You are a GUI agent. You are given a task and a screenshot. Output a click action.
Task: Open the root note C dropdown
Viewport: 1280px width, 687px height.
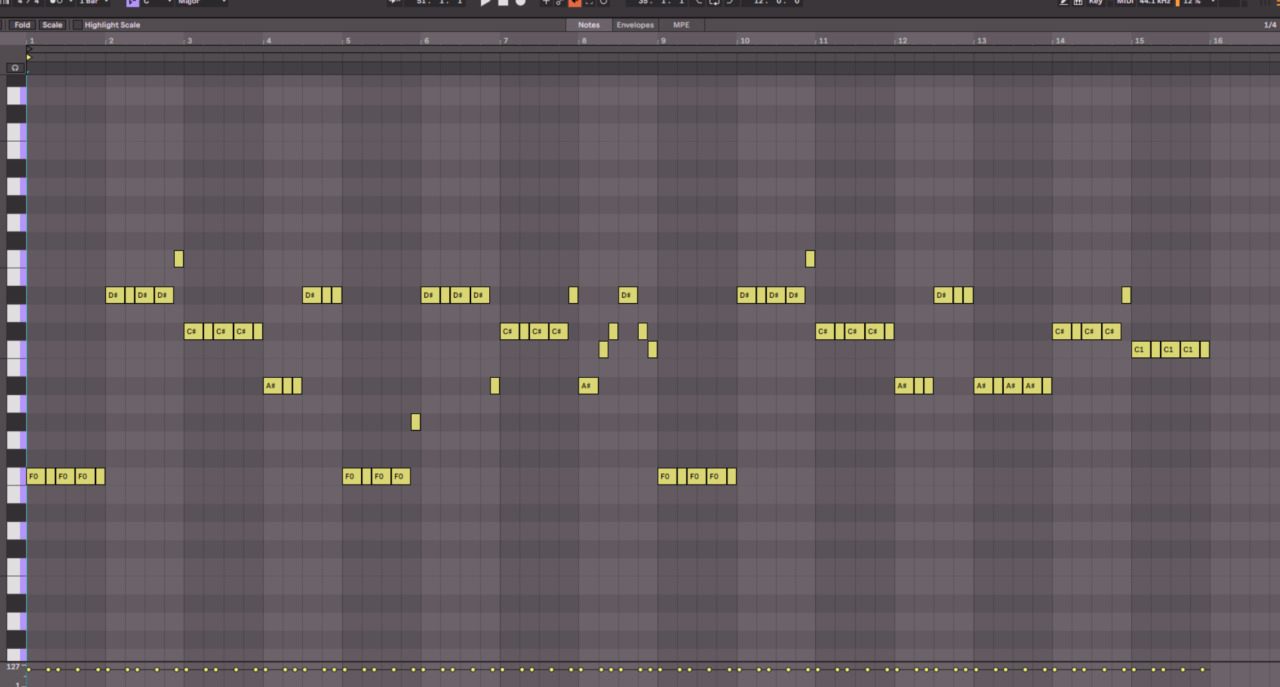click(157, 3)
